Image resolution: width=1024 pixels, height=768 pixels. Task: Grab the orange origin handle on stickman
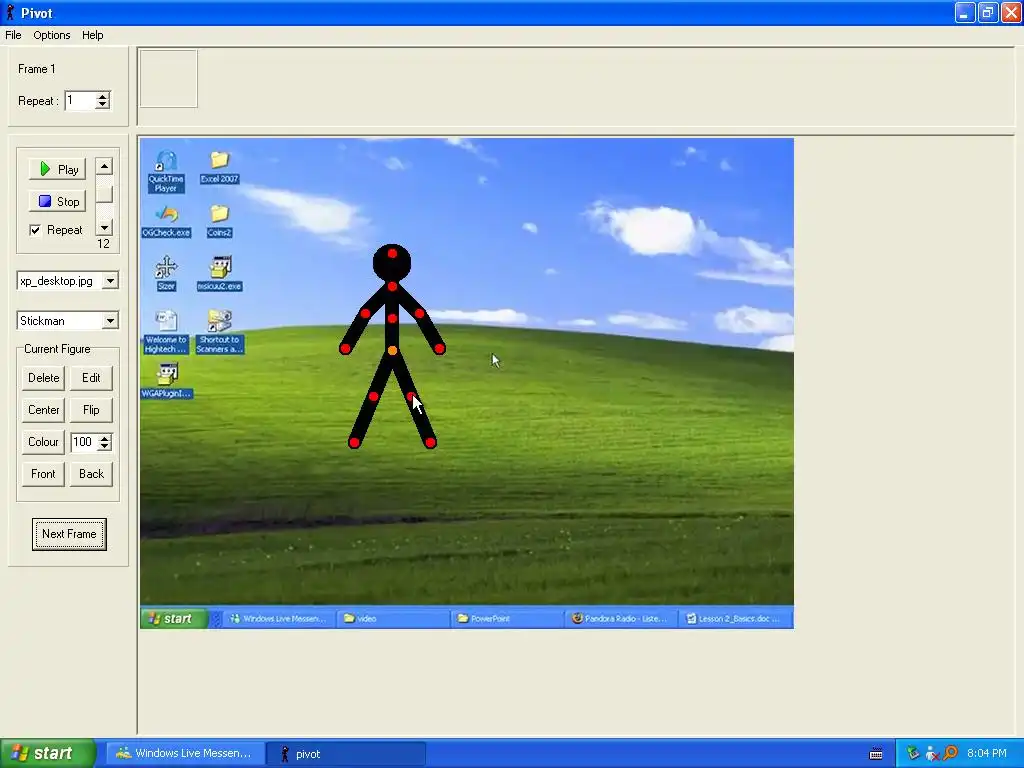click(392, 351)
